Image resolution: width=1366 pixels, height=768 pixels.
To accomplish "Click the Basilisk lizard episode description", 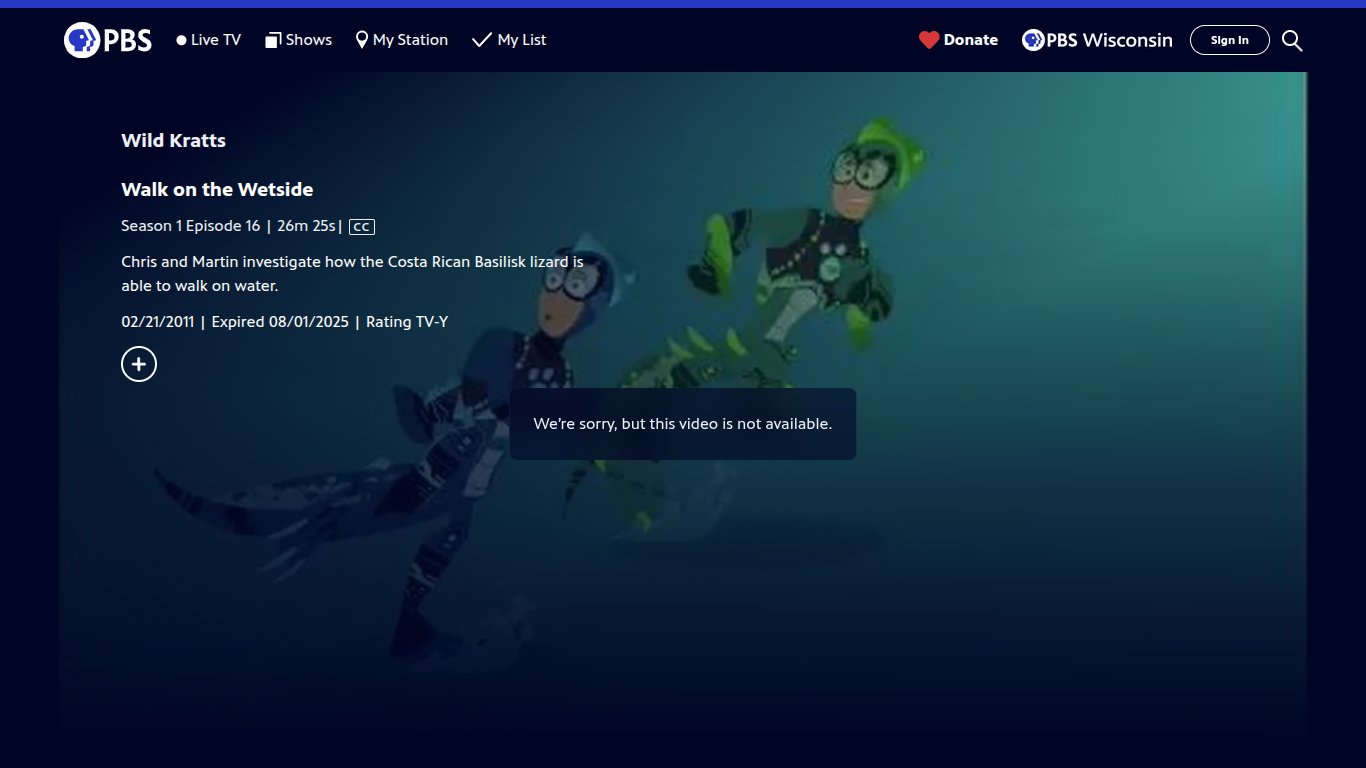I will [352, 274].
